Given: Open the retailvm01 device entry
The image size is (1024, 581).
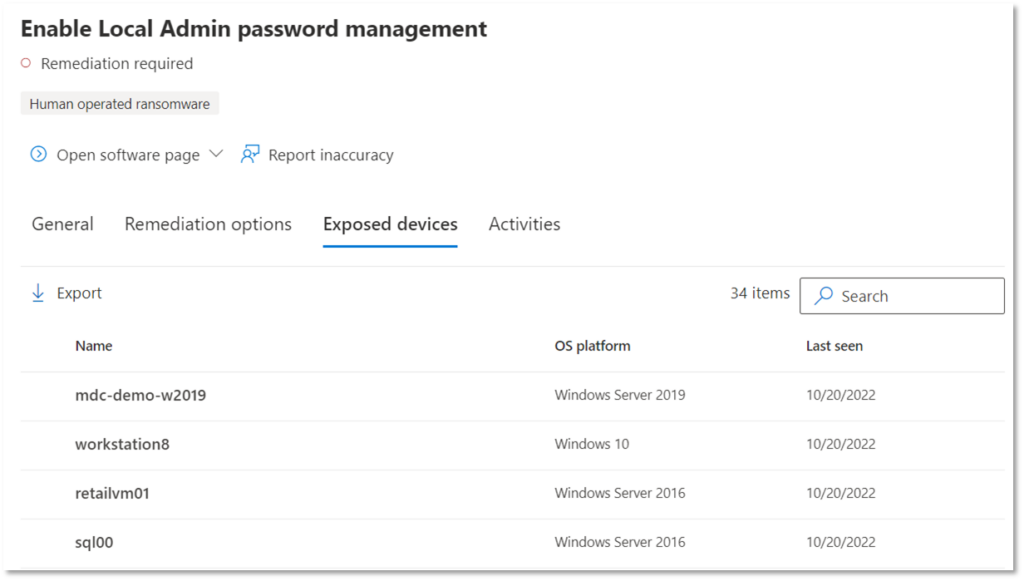Looking at the screenshot, I should click(x=113, y=493).
